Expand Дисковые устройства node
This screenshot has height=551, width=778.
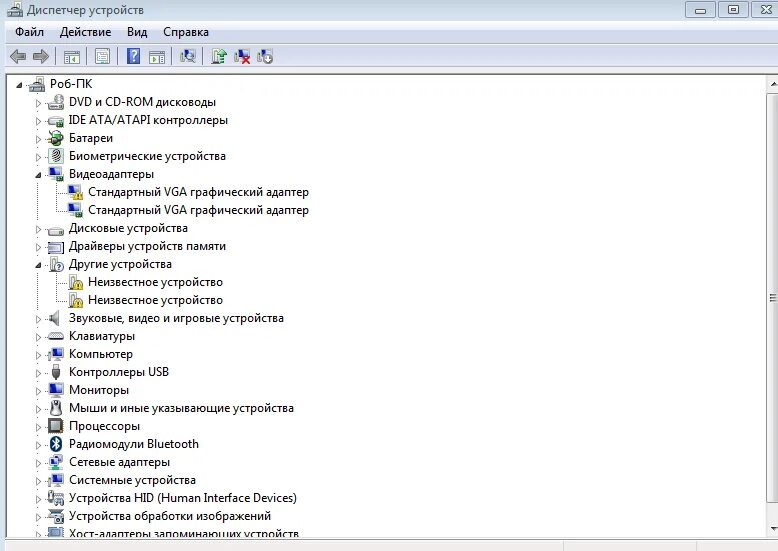38,229
